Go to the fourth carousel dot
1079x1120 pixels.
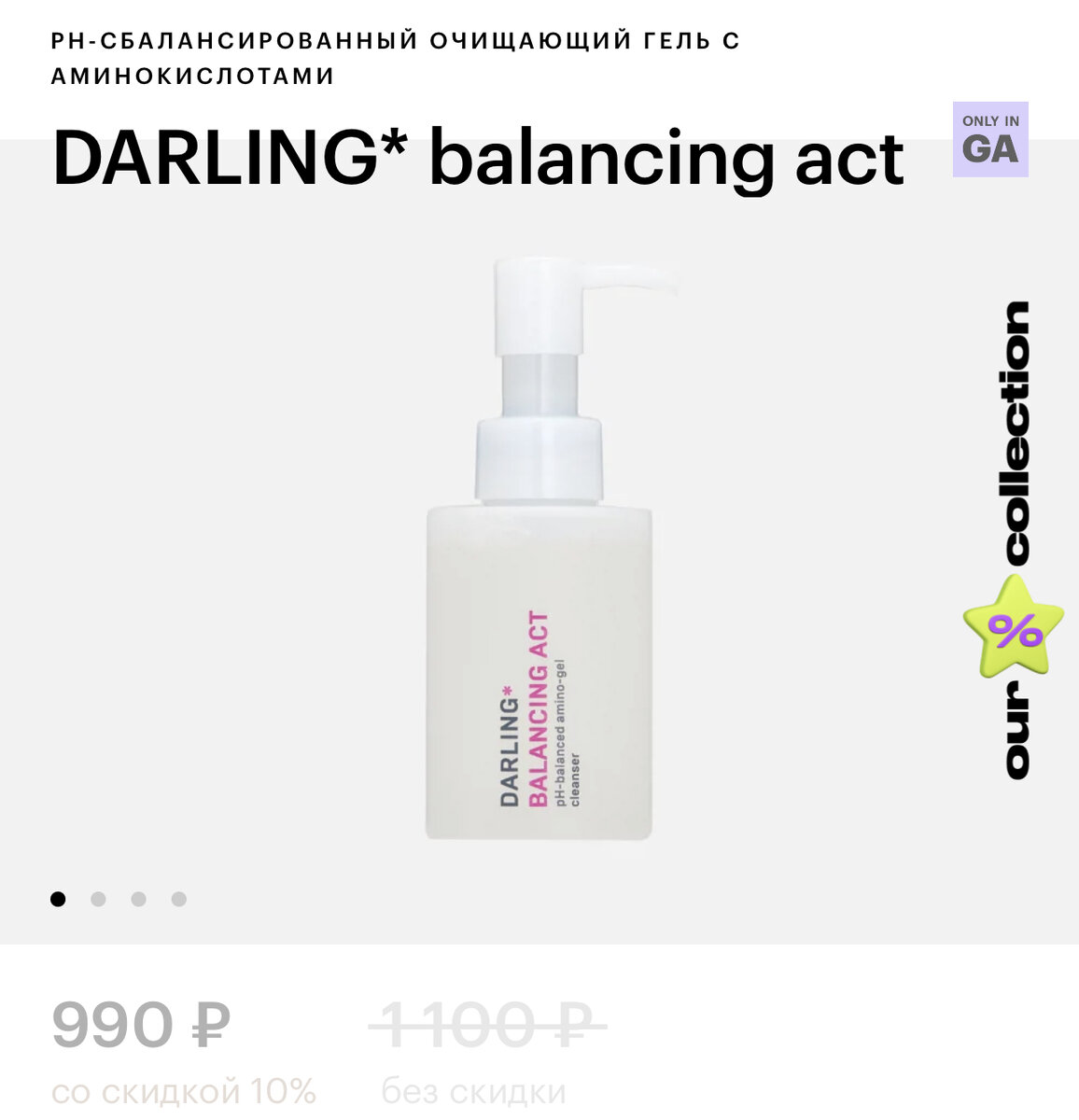178,899
